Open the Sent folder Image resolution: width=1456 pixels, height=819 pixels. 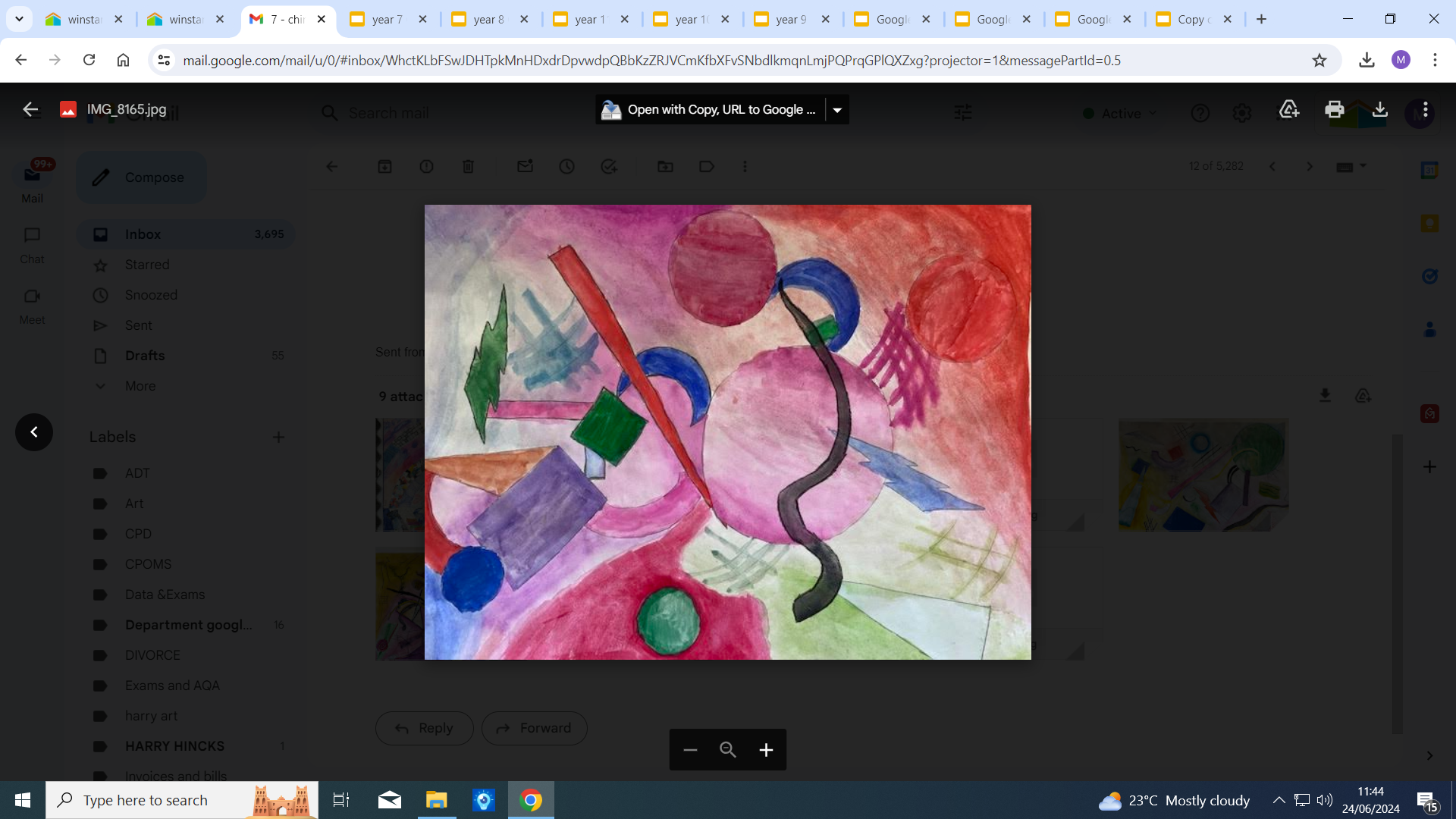pyautogui.click(x=186, y=325)
